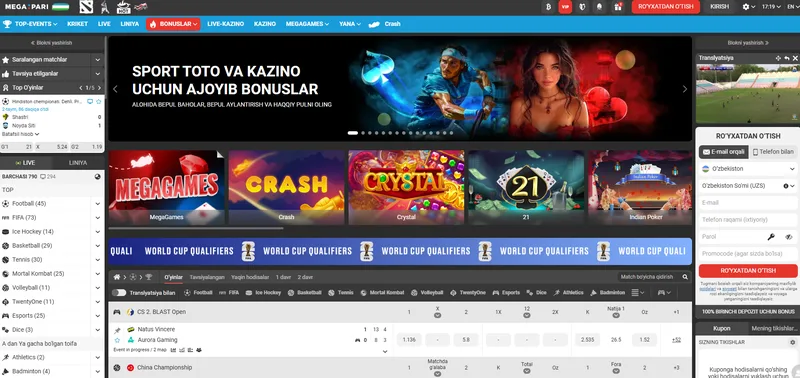Click the trophy icon in the breadcrumb
Viewport: 800px width, 378px height.
148,277
